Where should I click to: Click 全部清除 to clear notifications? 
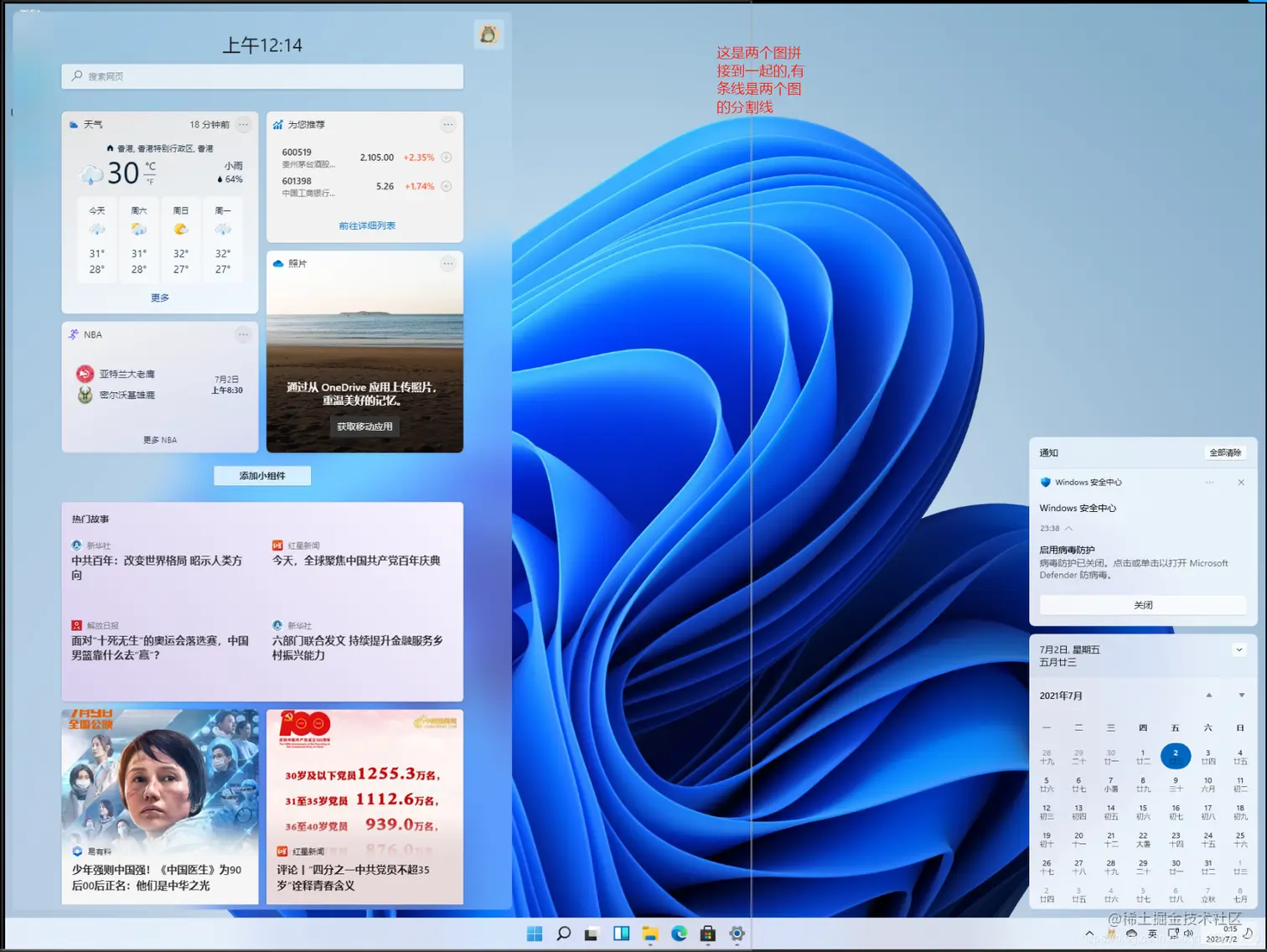(x=1225, y=453)
